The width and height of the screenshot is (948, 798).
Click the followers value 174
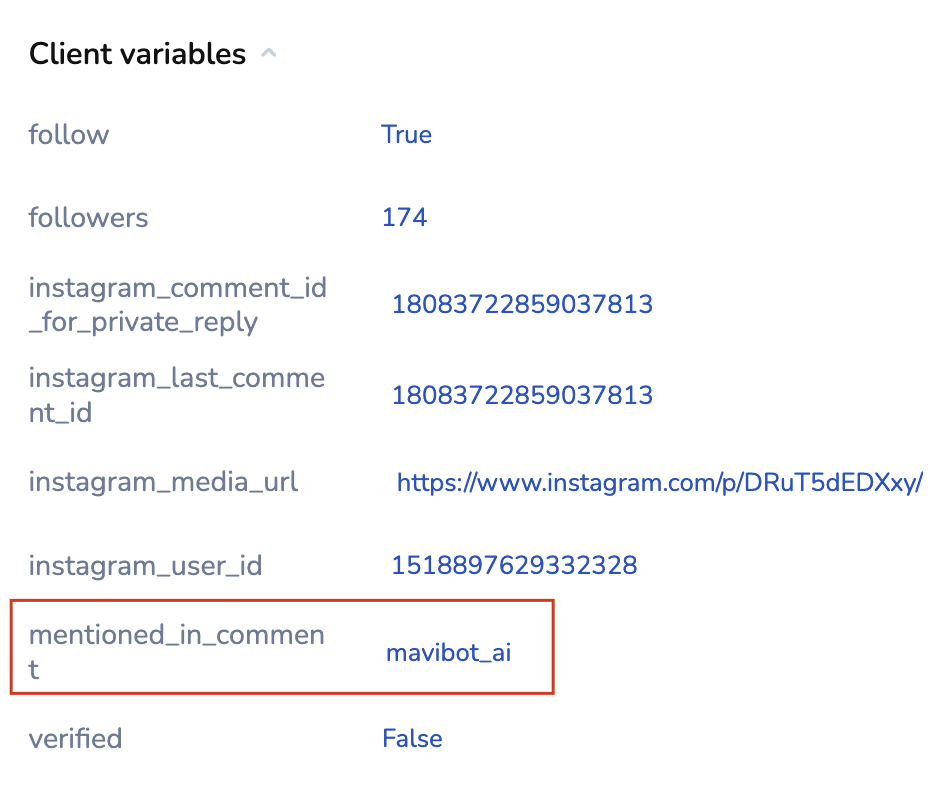(404, 217)
